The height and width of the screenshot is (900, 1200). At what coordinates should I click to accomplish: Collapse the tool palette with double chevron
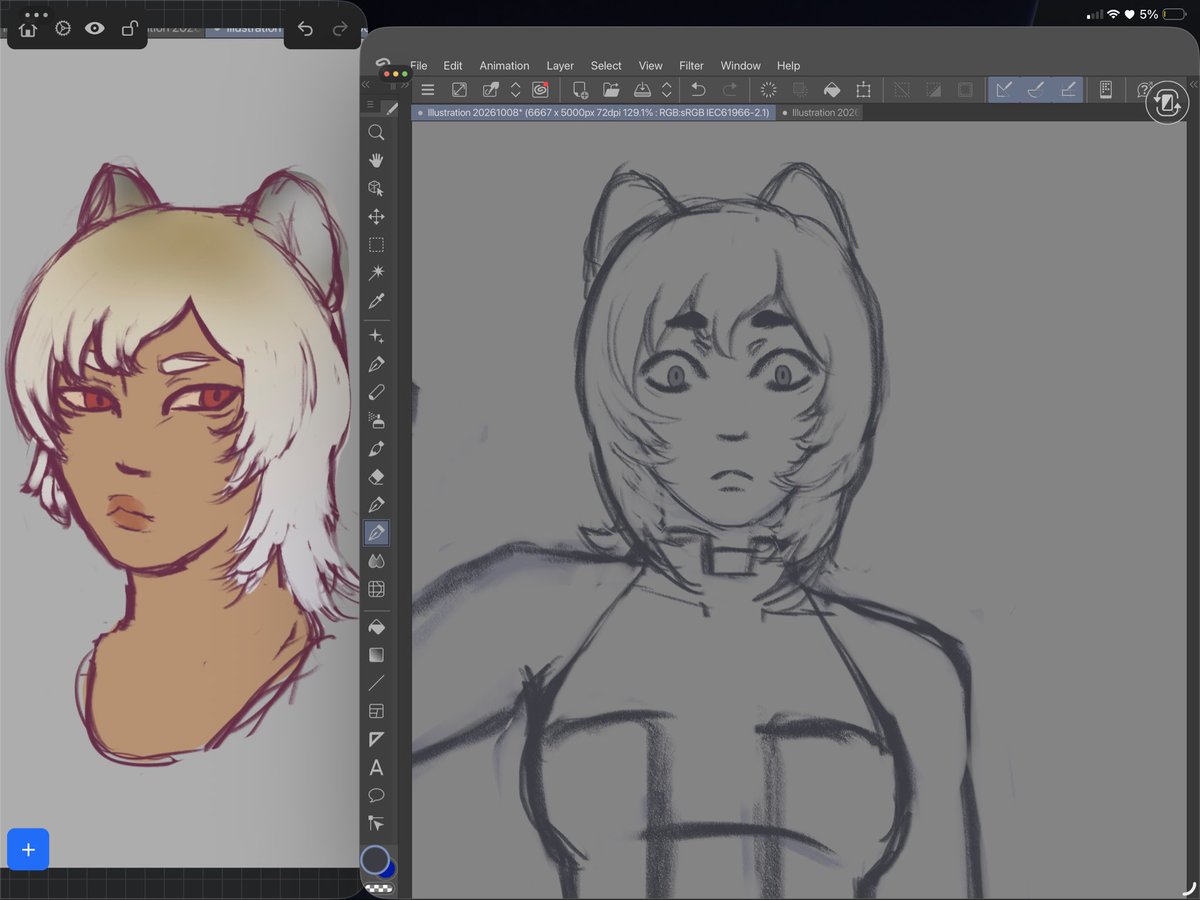(366, 86)
